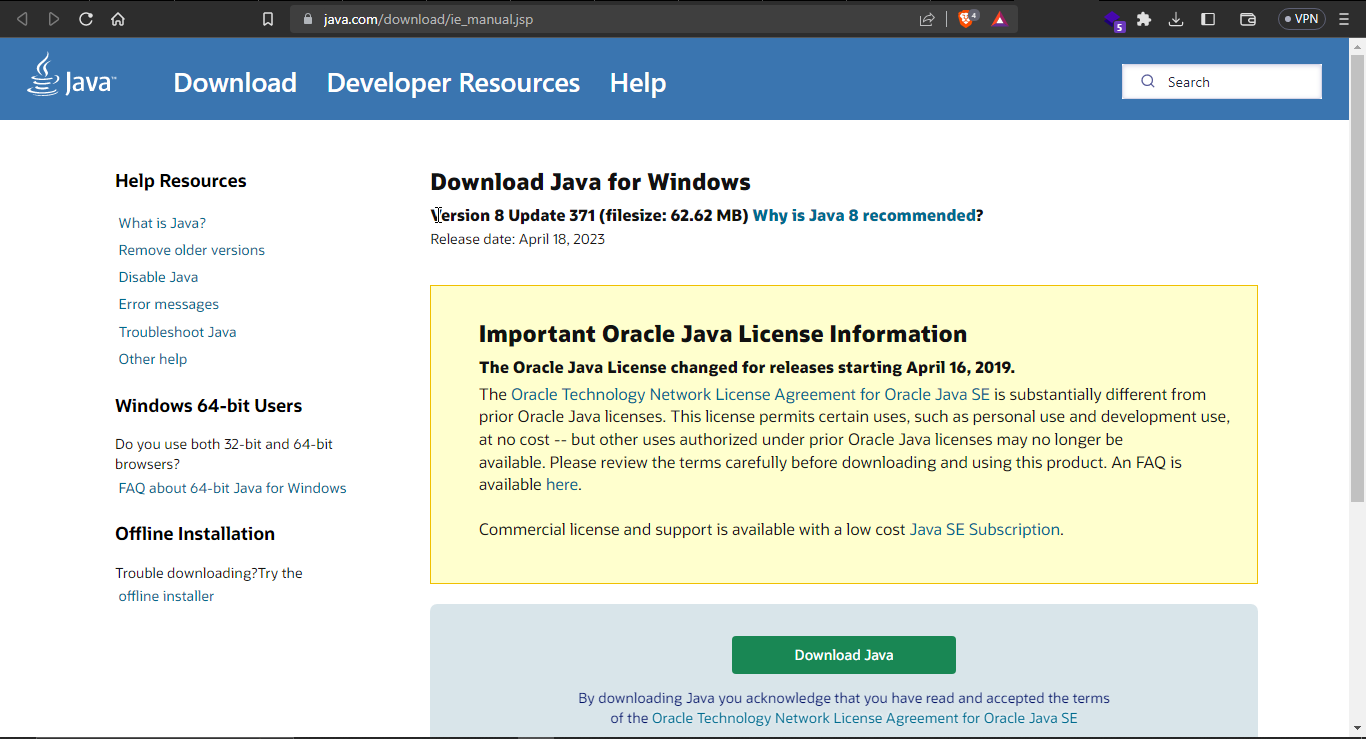Image resolution: width=1366 pixels, height=739 pixels.
Task: Open Java SE Subscription link
Action: pos(984,529)
